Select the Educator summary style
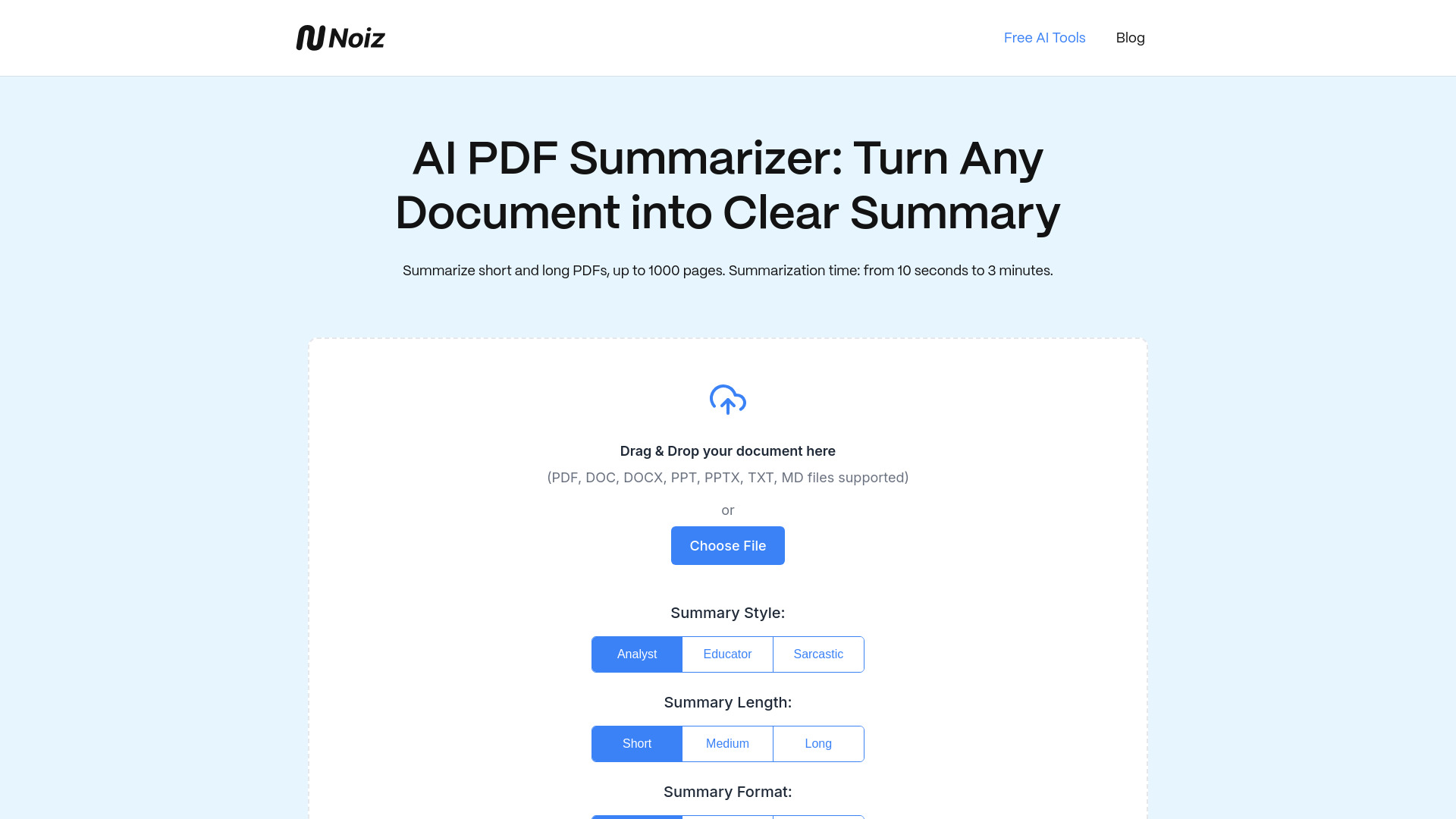This screenshot has width=1456, height=819. pos(727,654)
